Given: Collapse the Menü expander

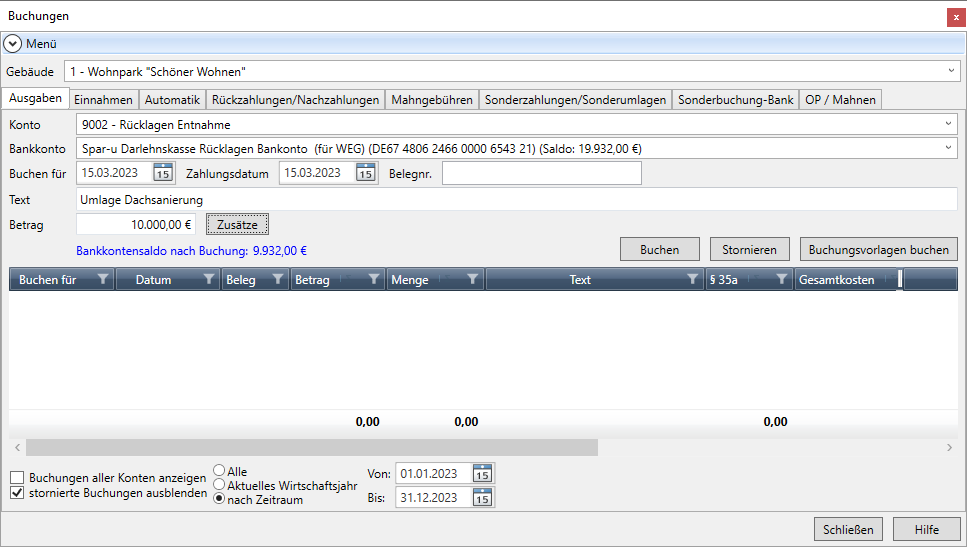Looking at the screenshot, I should point(13,44).
